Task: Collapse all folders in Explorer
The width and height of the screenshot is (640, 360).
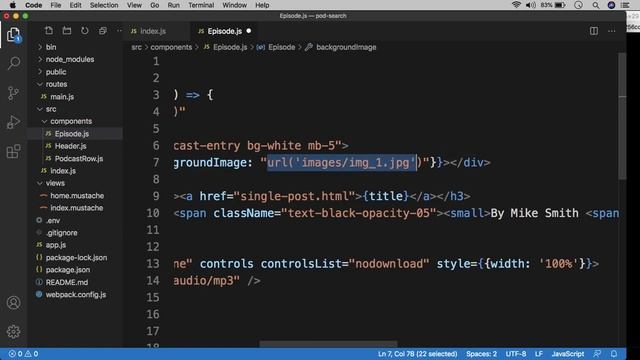Action: [102, 31]
